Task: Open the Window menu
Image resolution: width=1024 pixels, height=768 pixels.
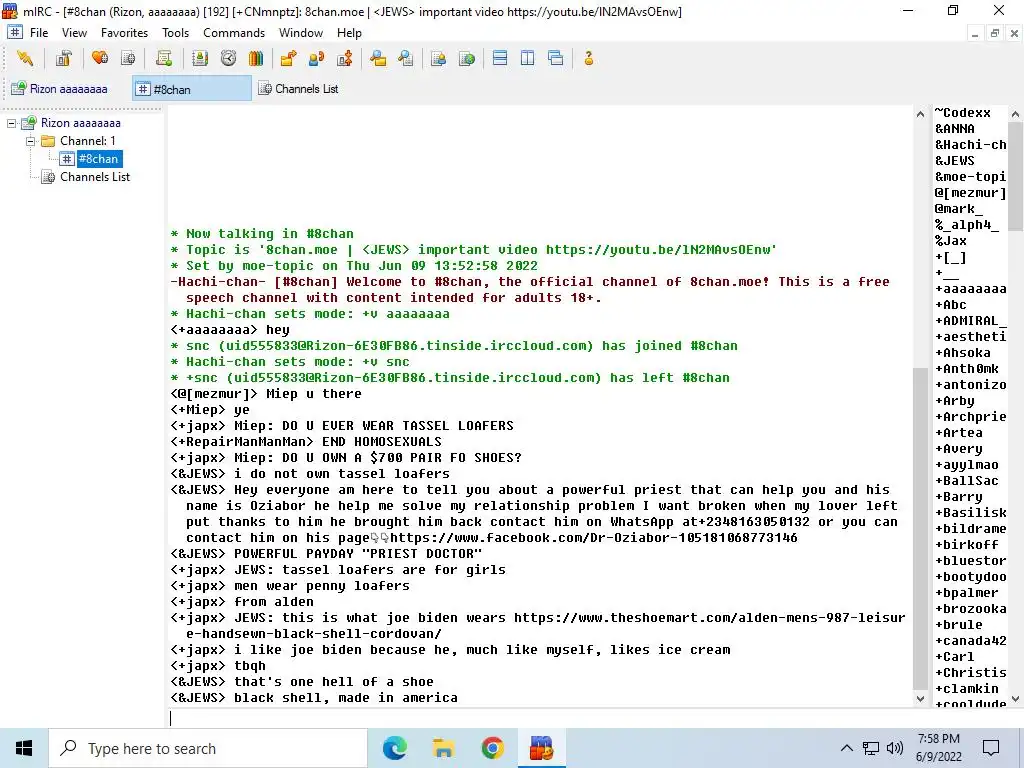Action: pos(300,33)
